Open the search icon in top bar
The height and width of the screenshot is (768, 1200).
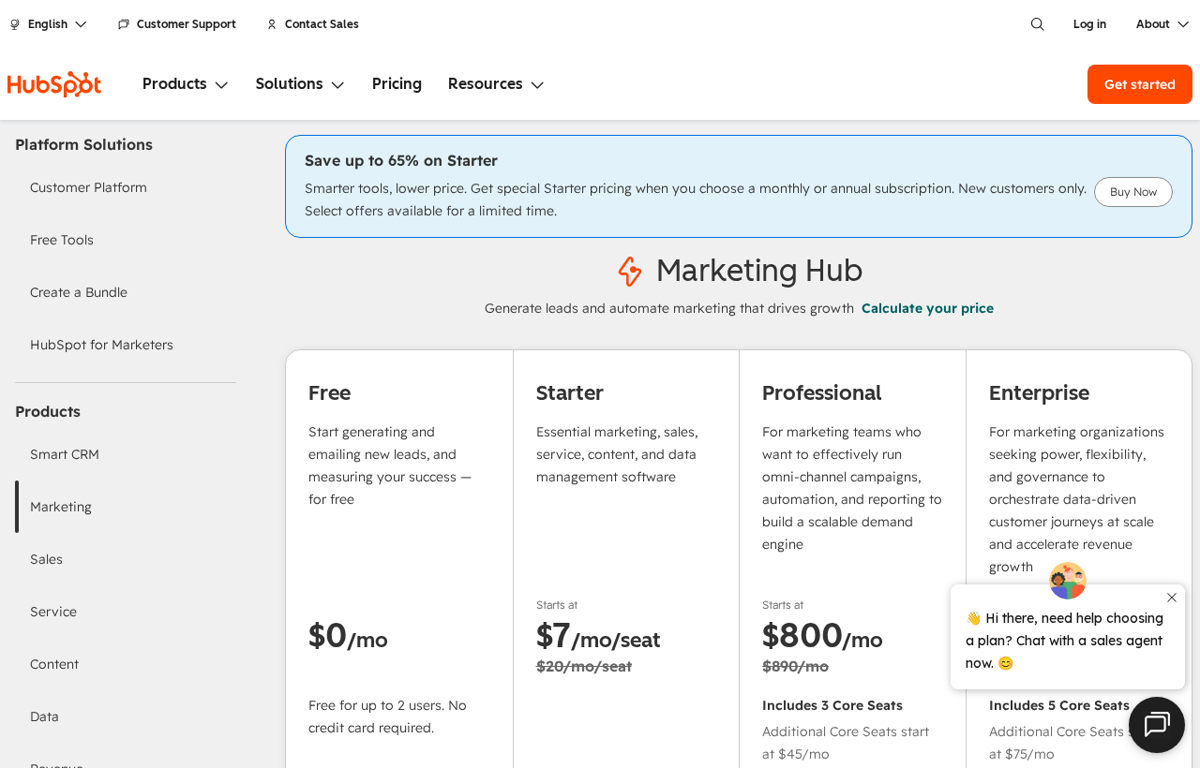tap(1037, 24)
